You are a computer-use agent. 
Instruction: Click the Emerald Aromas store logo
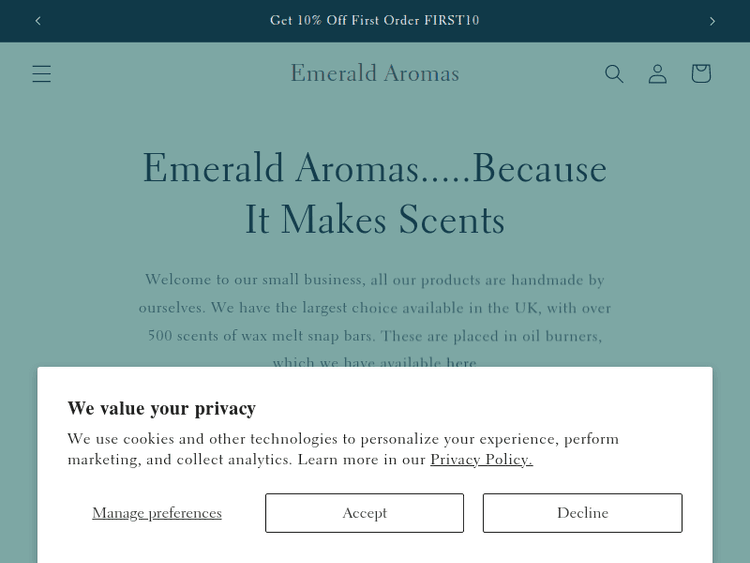click(375, 73)
